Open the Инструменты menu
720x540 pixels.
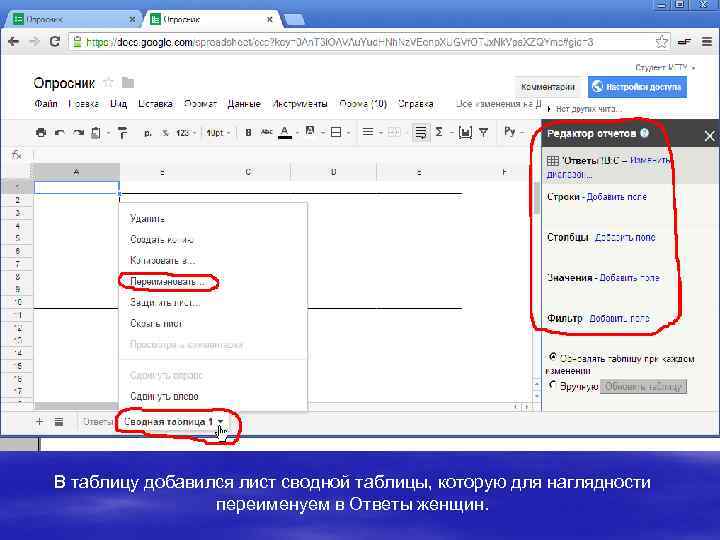[300, 104]
